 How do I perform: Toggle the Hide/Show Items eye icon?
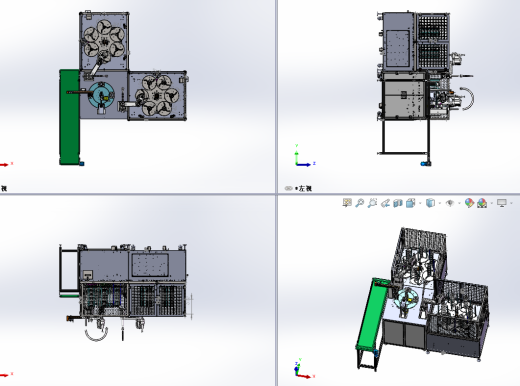[450, 203]
